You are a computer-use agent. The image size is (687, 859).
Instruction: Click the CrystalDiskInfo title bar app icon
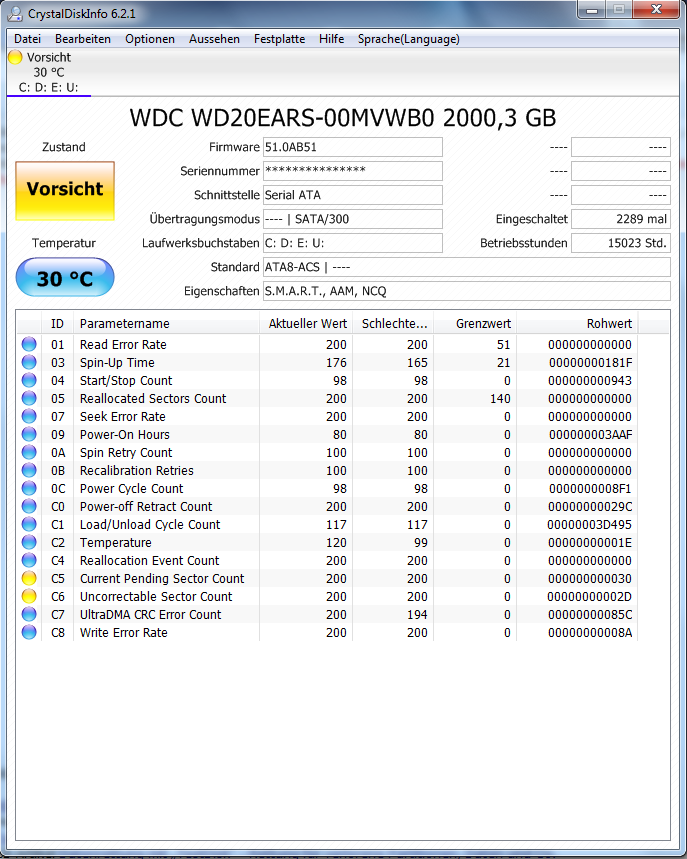(15, 14)
